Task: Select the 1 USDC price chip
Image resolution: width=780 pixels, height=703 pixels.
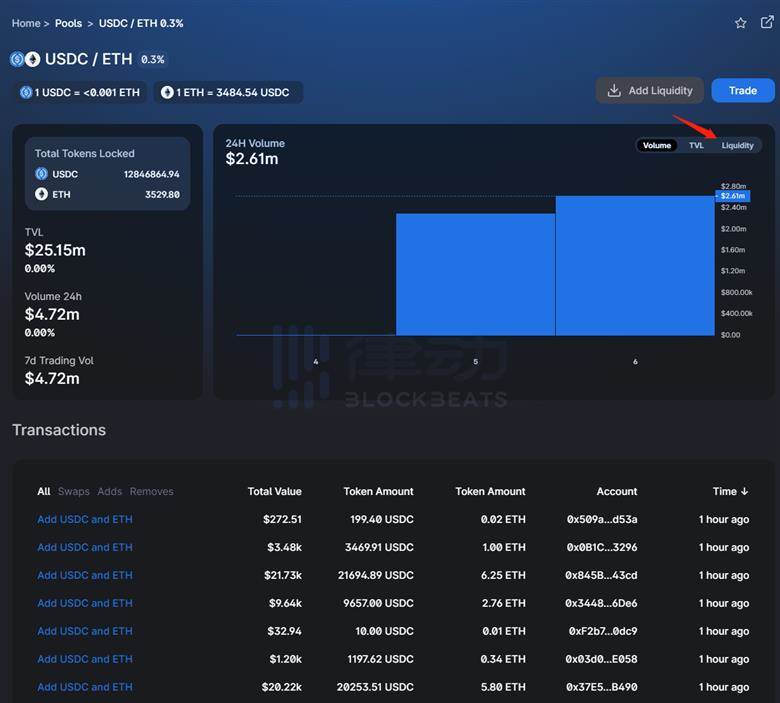Action: [x=81, y=93]
